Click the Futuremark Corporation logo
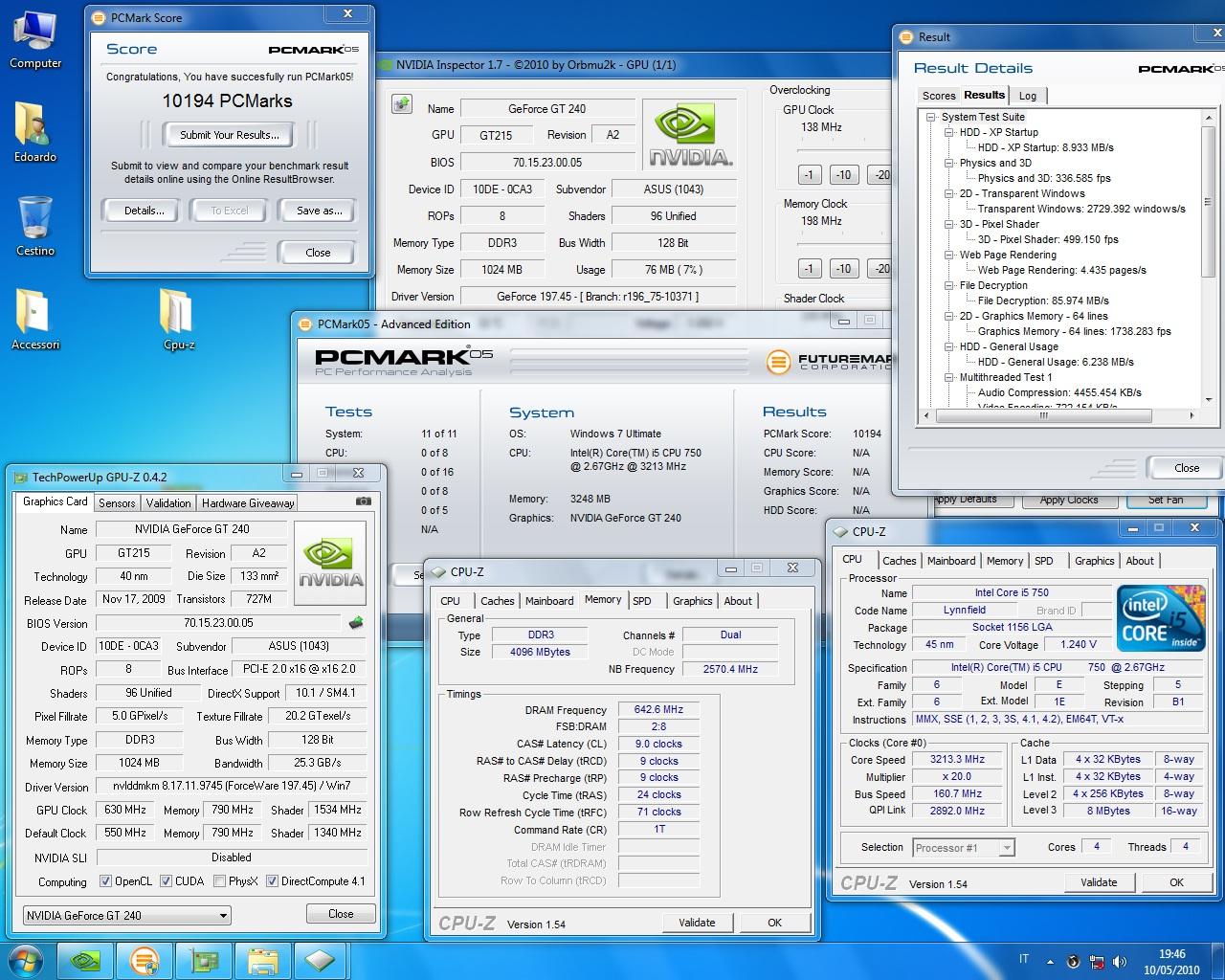1225x980 pixels. [828, 362]
